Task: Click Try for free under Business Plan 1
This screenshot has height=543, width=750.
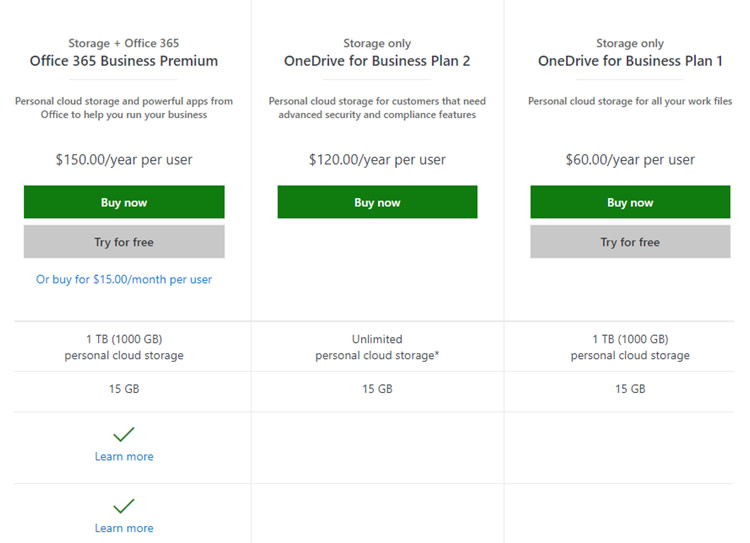Action: (x=630, y=242)
